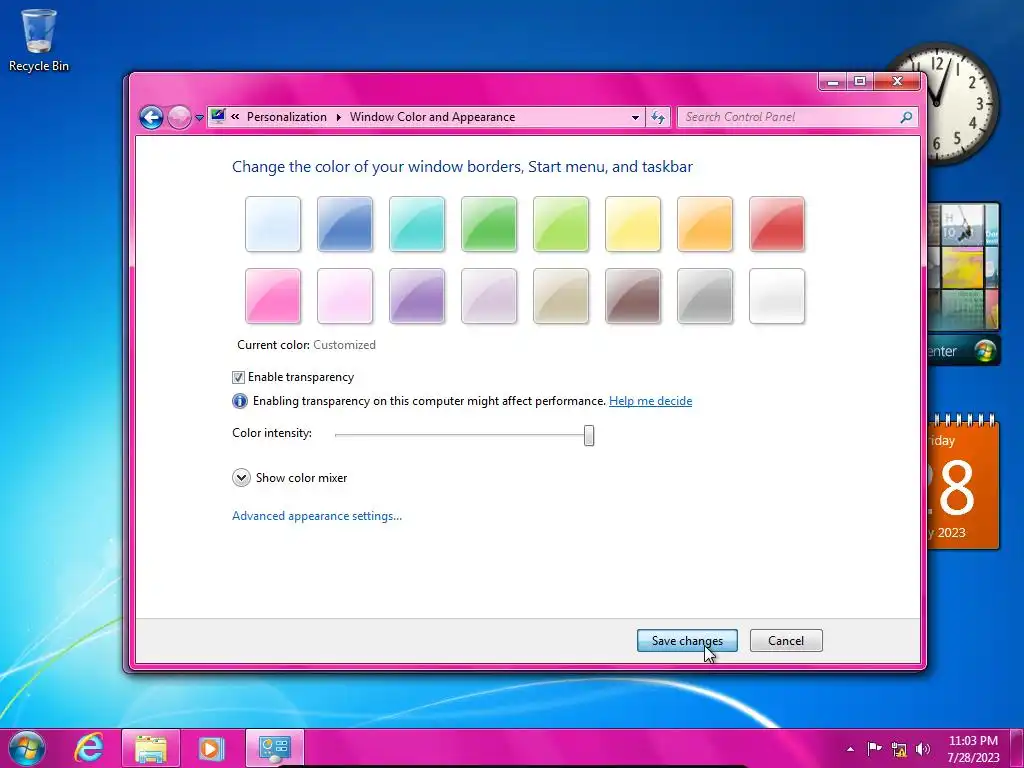This screenshot has height=768, width=1024.
Task: Click the Control Panel icon in address bar
Action: pos(218,117)
